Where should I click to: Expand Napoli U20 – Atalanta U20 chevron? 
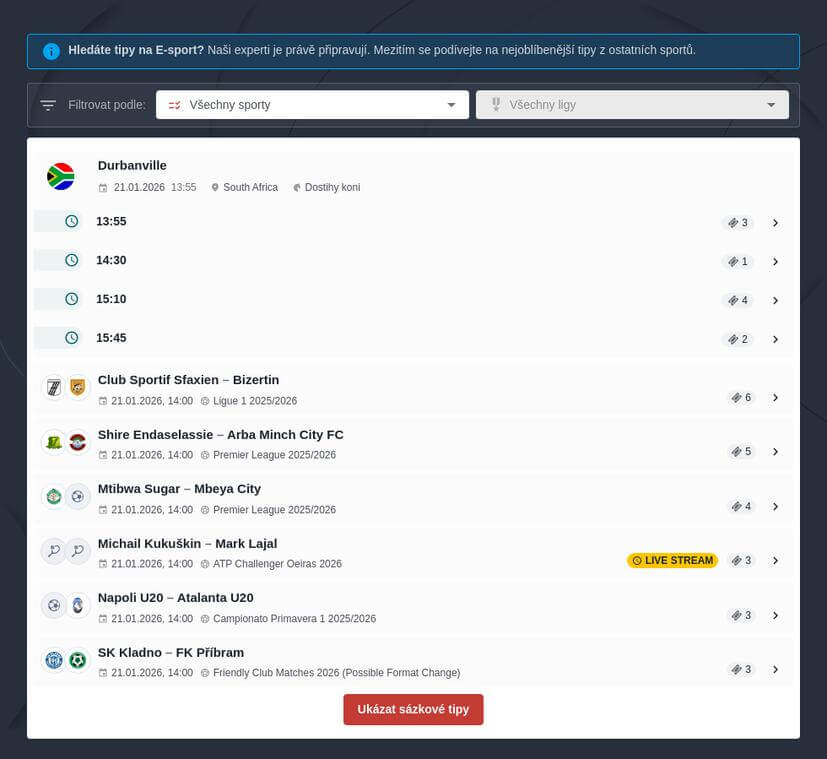(x=775, y=616)
